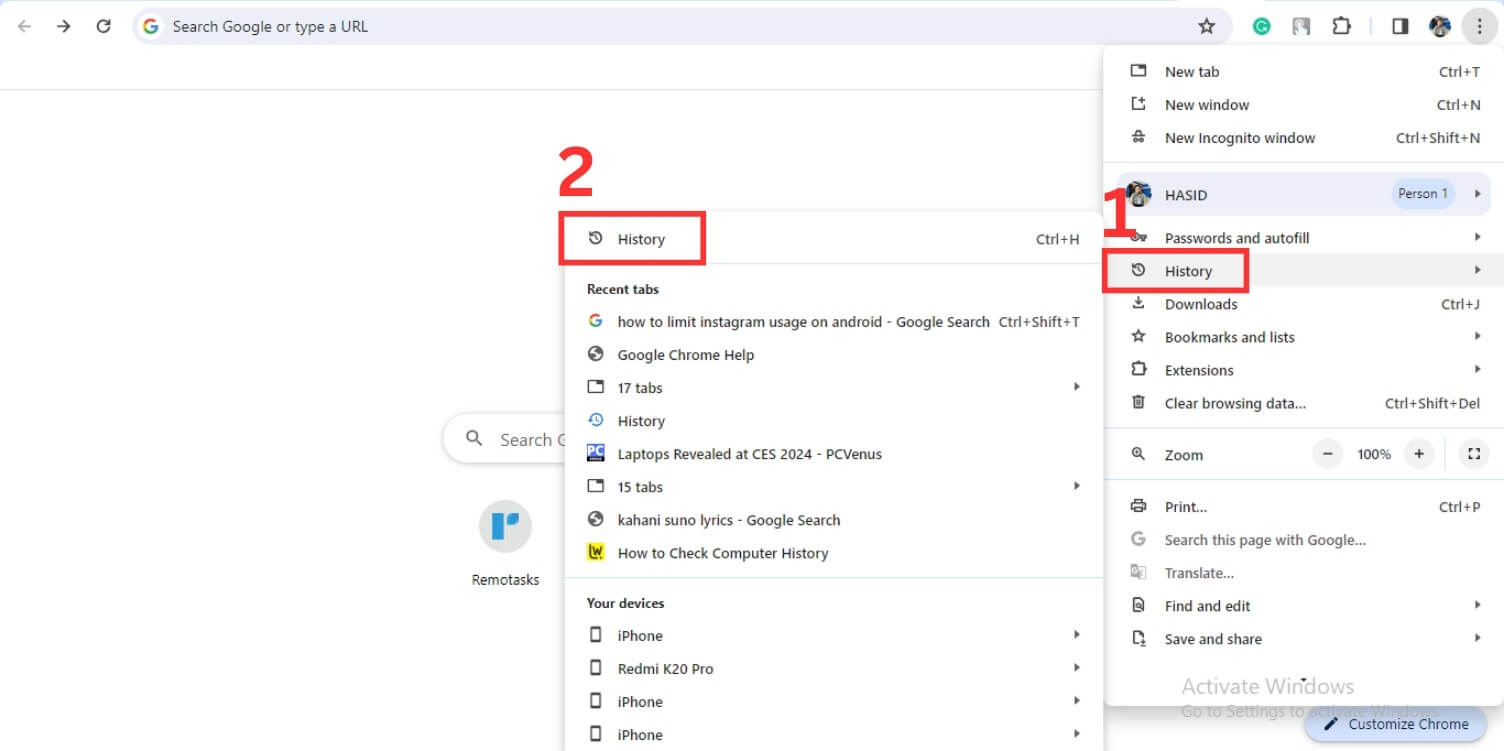The image size is (1504, 751).
Task: Open Downloads from menu
Action: click(1303, 304)
